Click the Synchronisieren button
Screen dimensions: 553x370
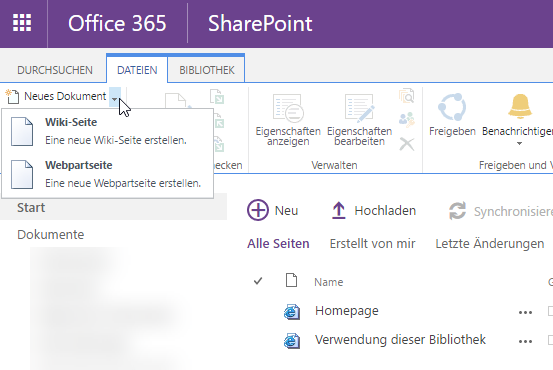pyautogui.click(x=500, y=211)
